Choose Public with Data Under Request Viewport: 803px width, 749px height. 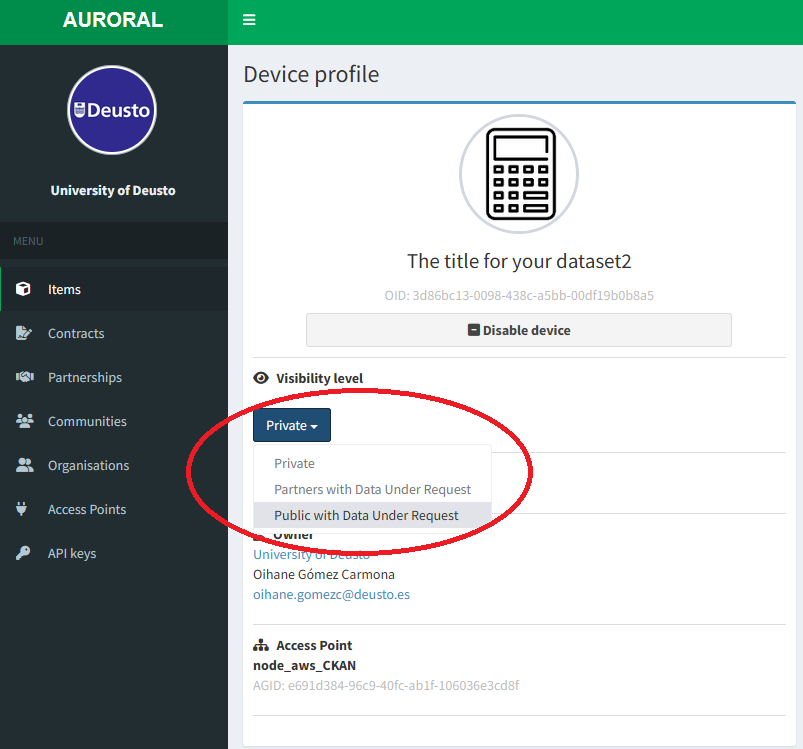click(x=372, y=516)
